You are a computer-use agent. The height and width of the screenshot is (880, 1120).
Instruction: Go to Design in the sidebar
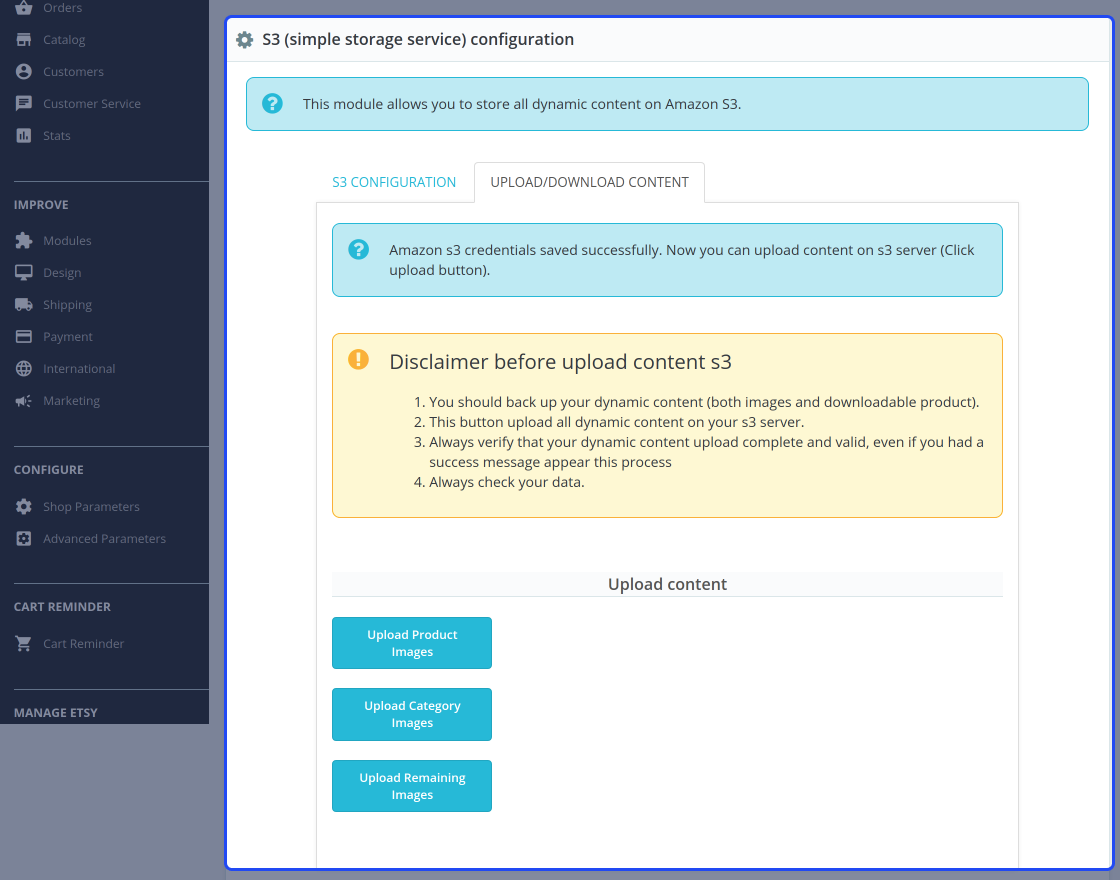point(62,273)
